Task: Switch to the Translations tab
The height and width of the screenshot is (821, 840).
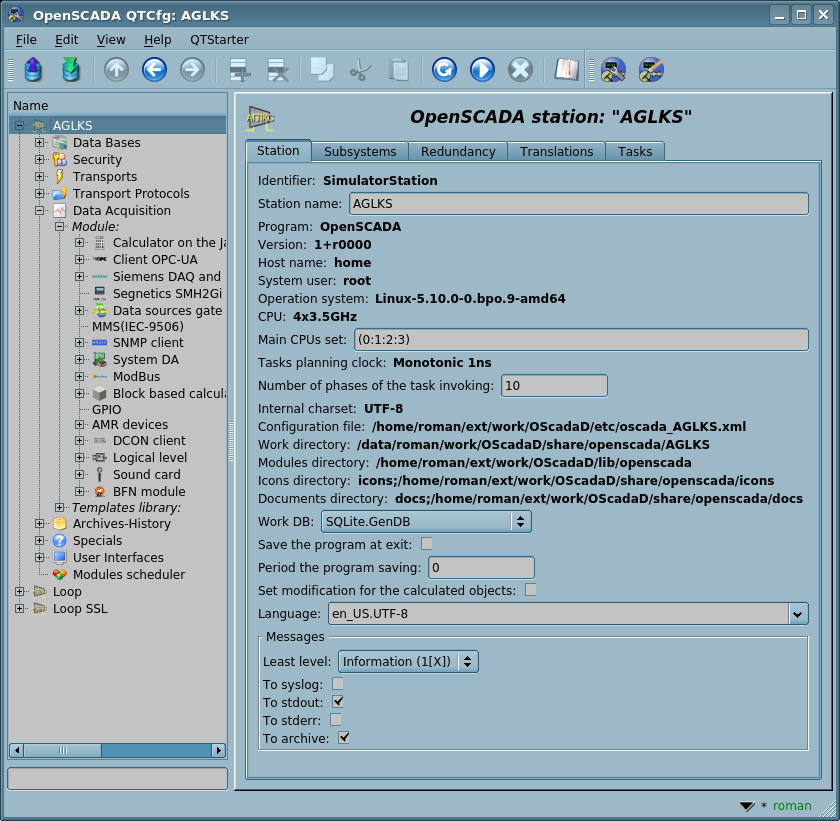Action: 557,152
